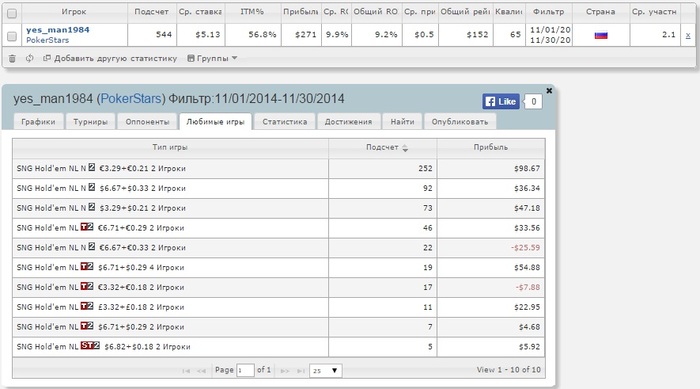Open the yes_man1984 player link

[58, 30]
